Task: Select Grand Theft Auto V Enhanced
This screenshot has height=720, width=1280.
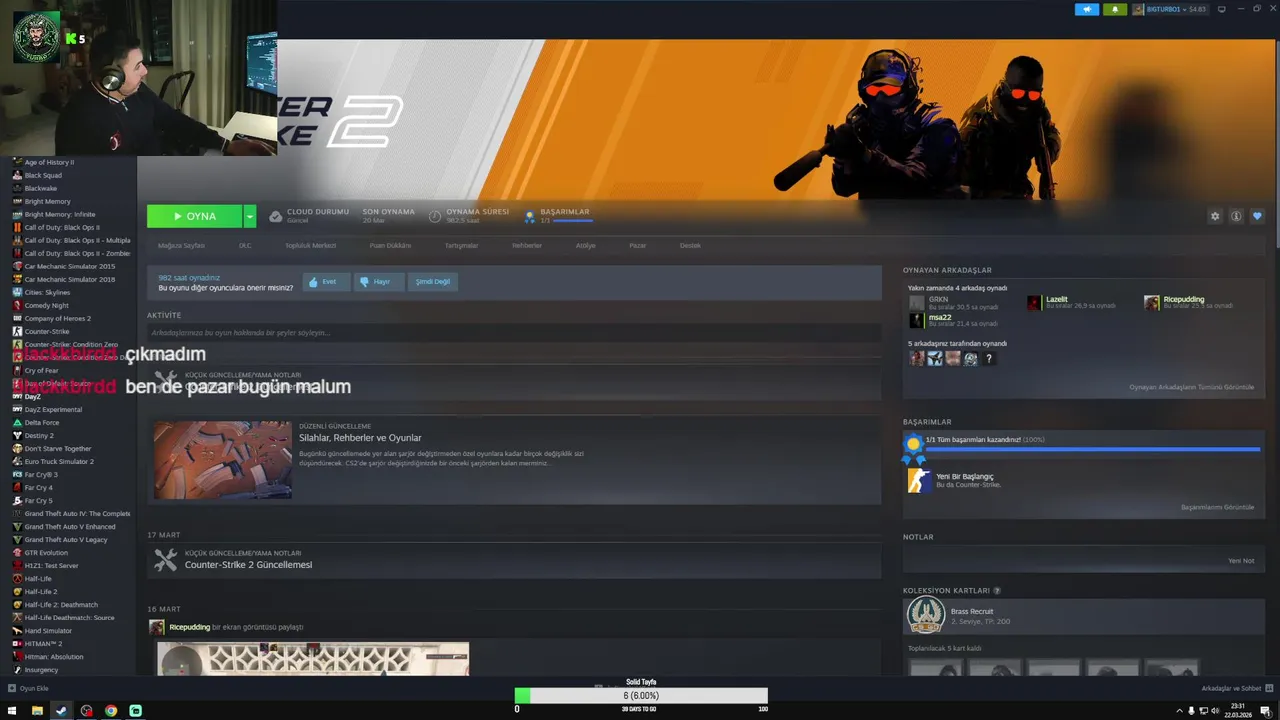Action: click(x=72, y=526)
